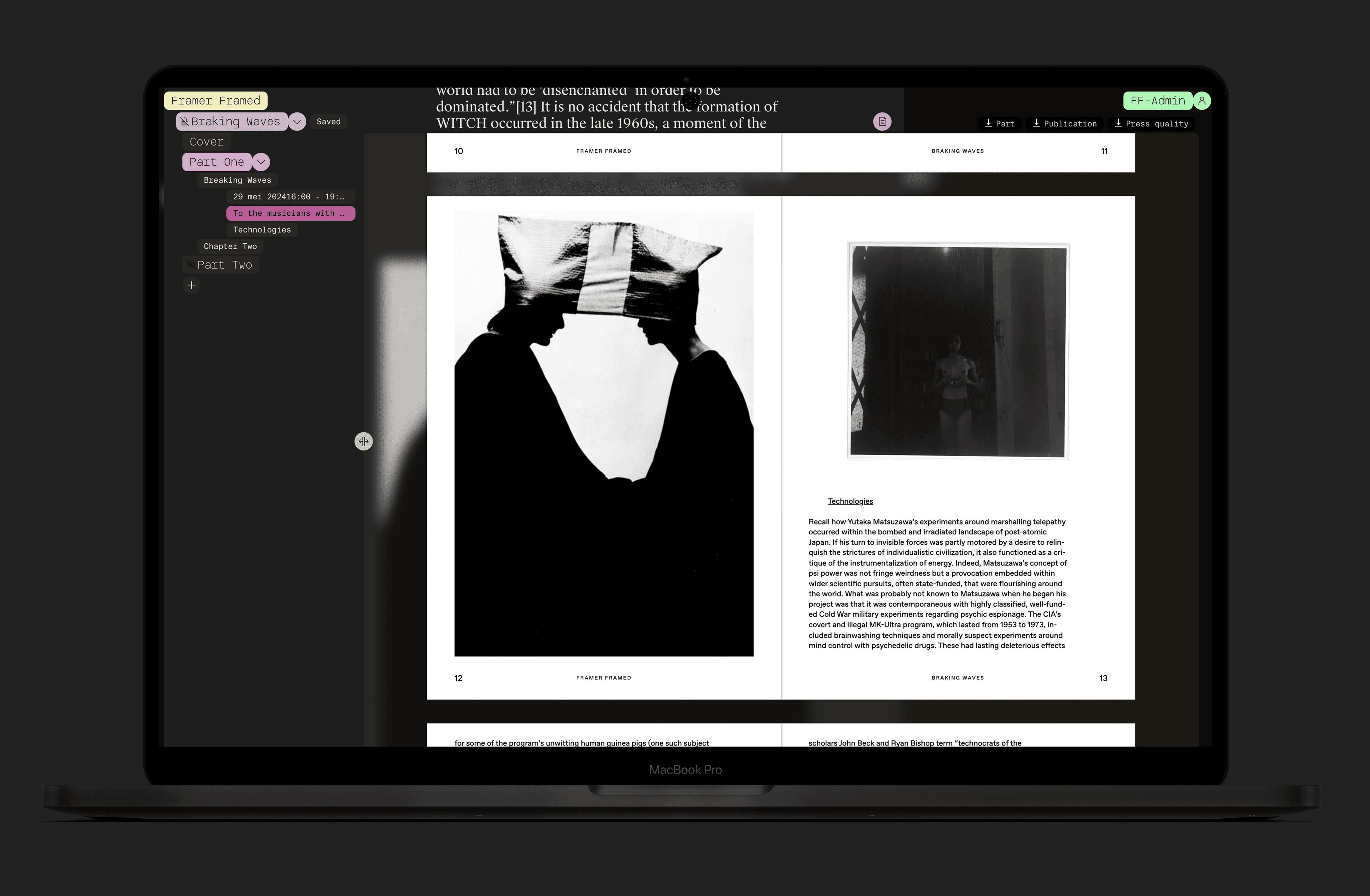The height and width of the screenshot is (896, 1370).
Task: Click the pink document page icon
Action: (x=882, y=122)
